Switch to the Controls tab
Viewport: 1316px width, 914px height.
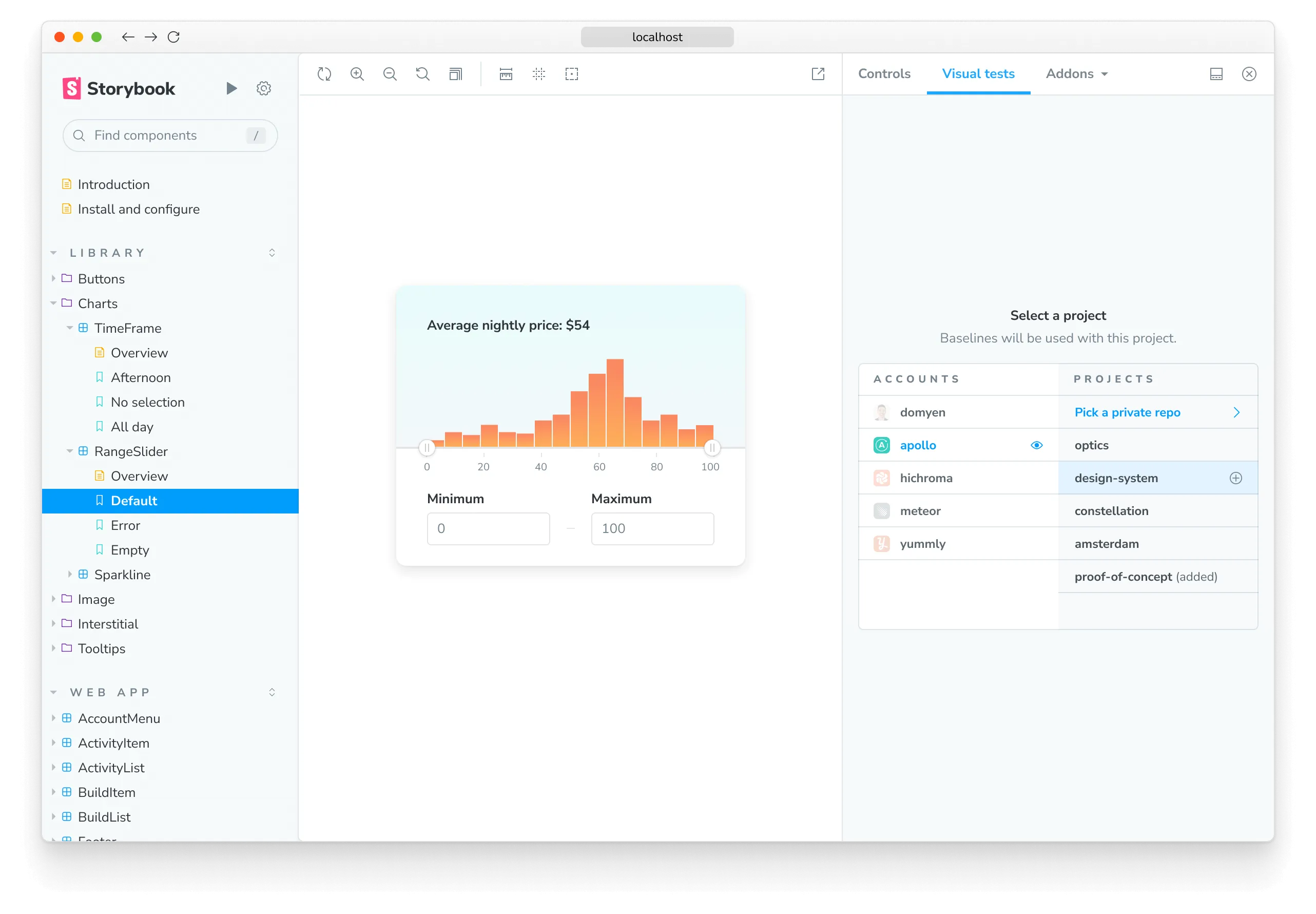pos(883,73)
